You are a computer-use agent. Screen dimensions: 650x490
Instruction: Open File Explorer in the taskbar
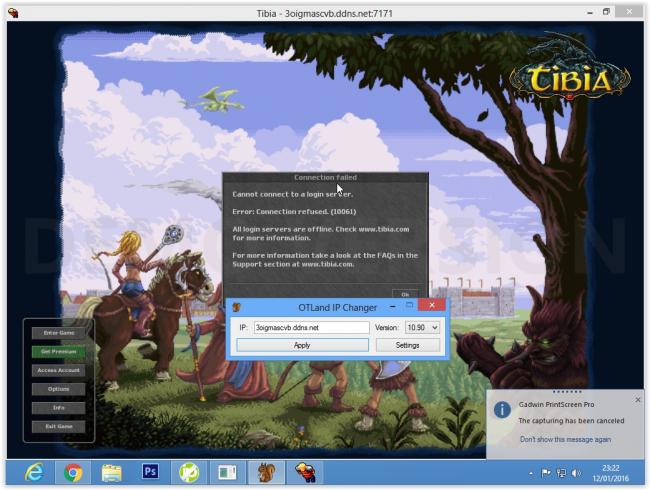[112, 473]
